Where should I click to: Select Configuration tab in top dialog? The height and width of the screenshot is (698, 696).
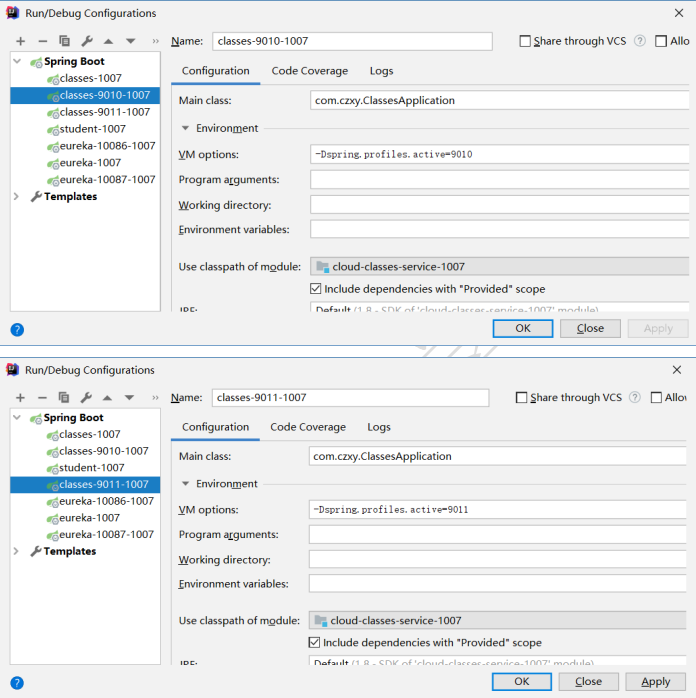(215, 71)
